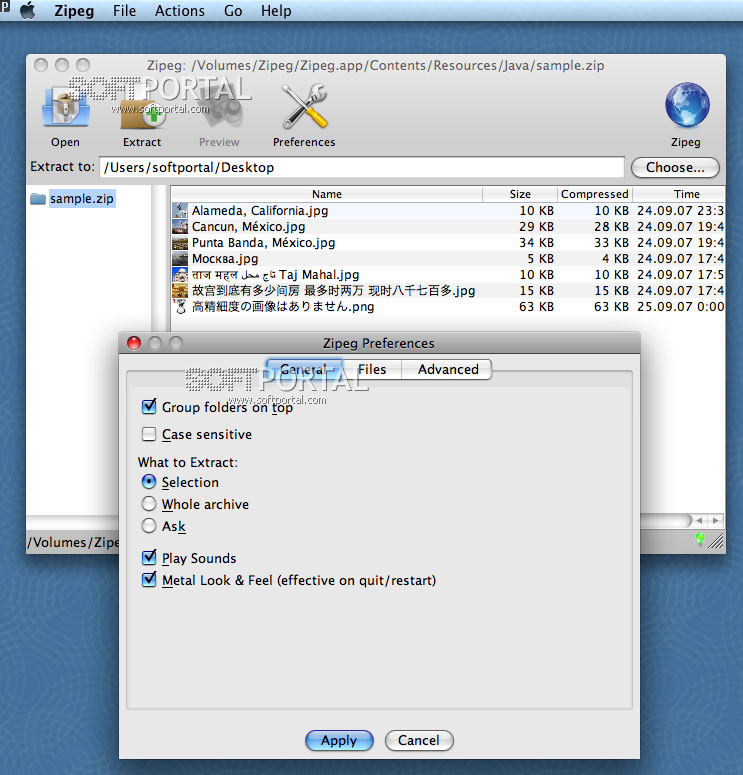
Task: Click the Alameda, California.jpg thumbnail icon
Action: [x=180, y=211]
